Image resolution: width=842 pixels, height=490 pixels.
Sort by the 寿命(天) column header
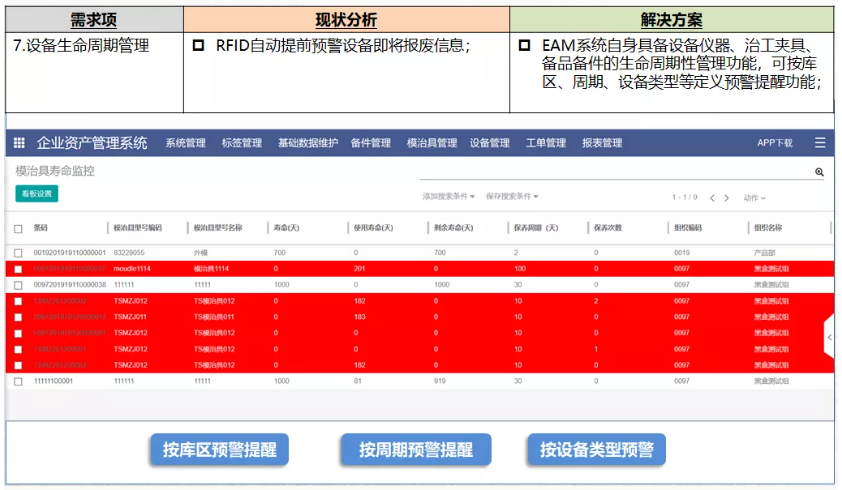click(x=286, y=228)
